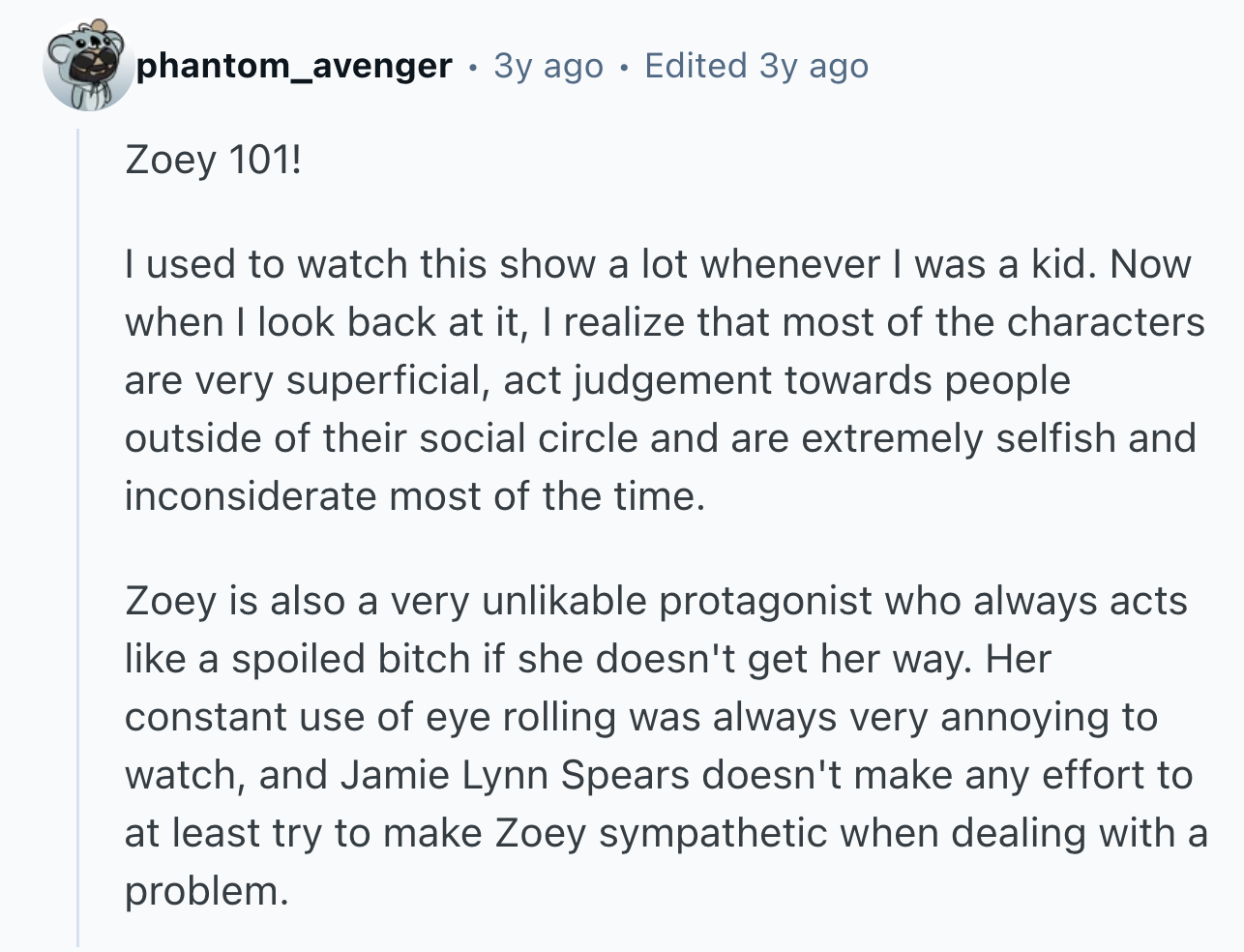
Task: Open the phantom_avenger username profile link
Action: (294, 66)
